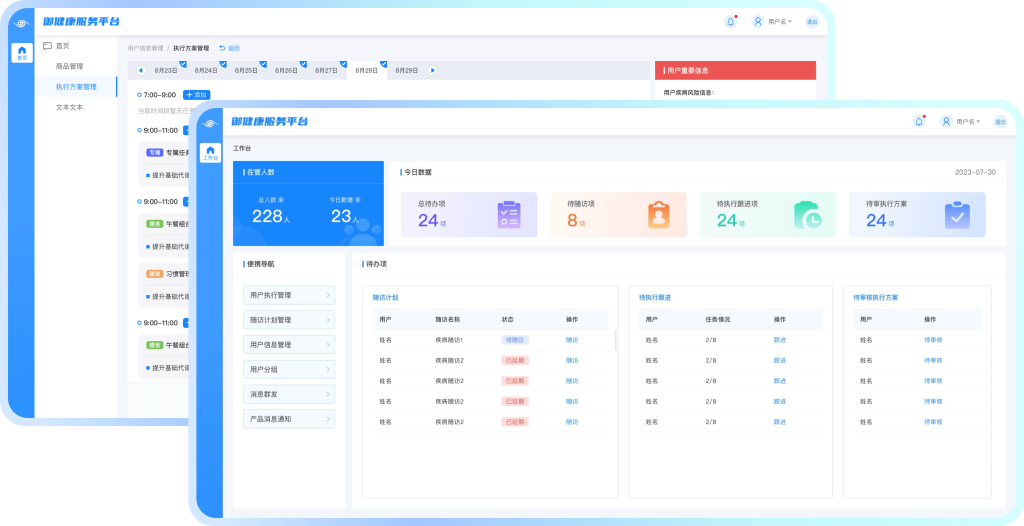Click the 随访名称 column header
This screenshot has width=1024, height=526.
(447, 320)
